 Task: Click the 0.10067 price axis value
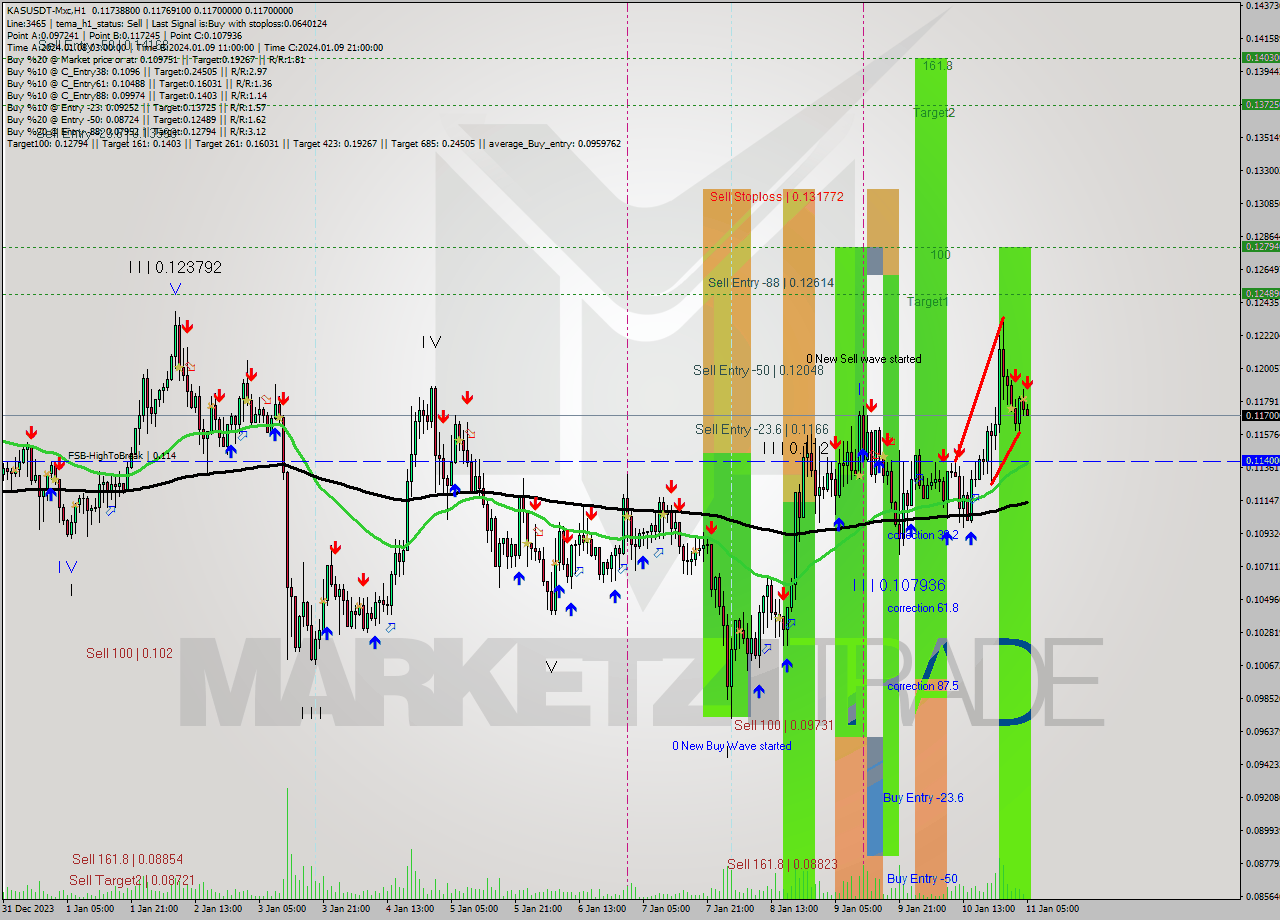[1261, 665]
